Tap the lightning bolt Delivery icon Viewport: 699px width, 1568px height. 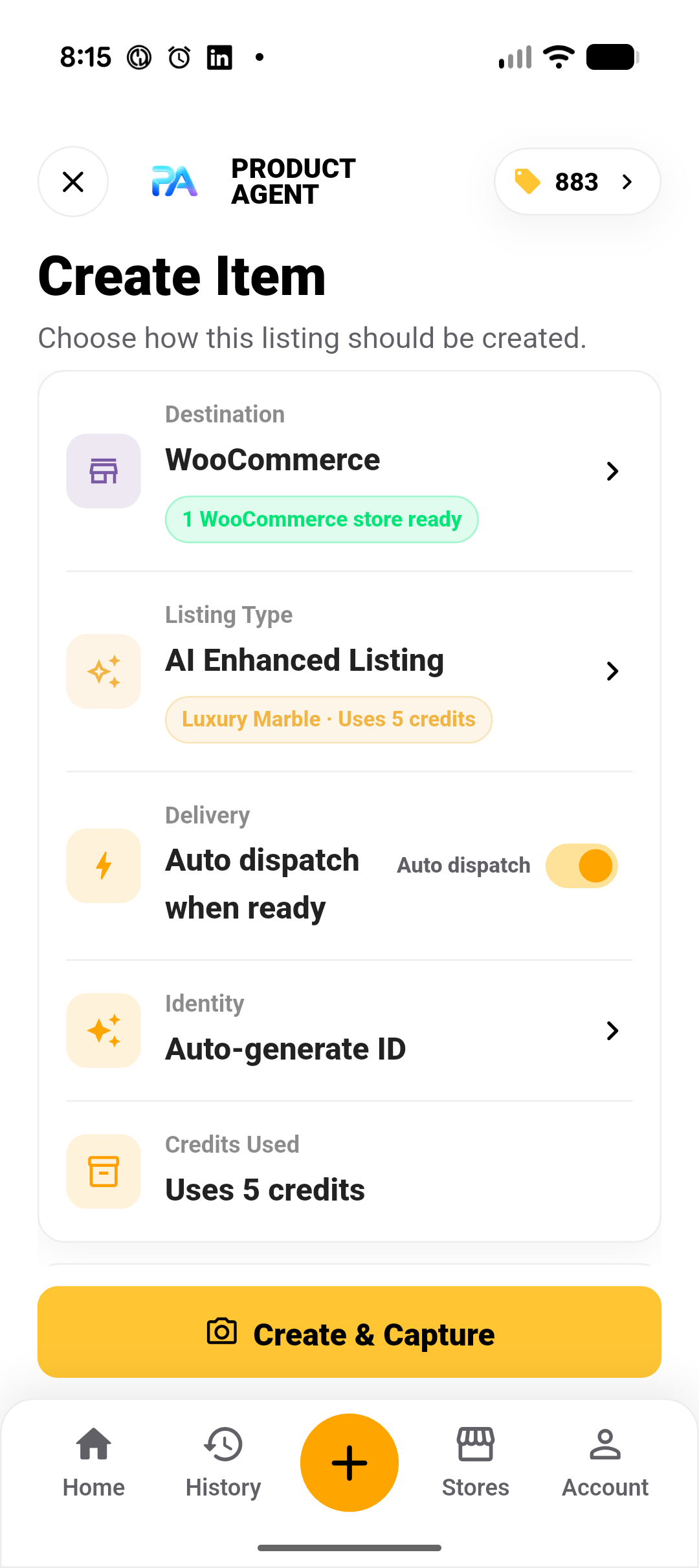(104, 866)
